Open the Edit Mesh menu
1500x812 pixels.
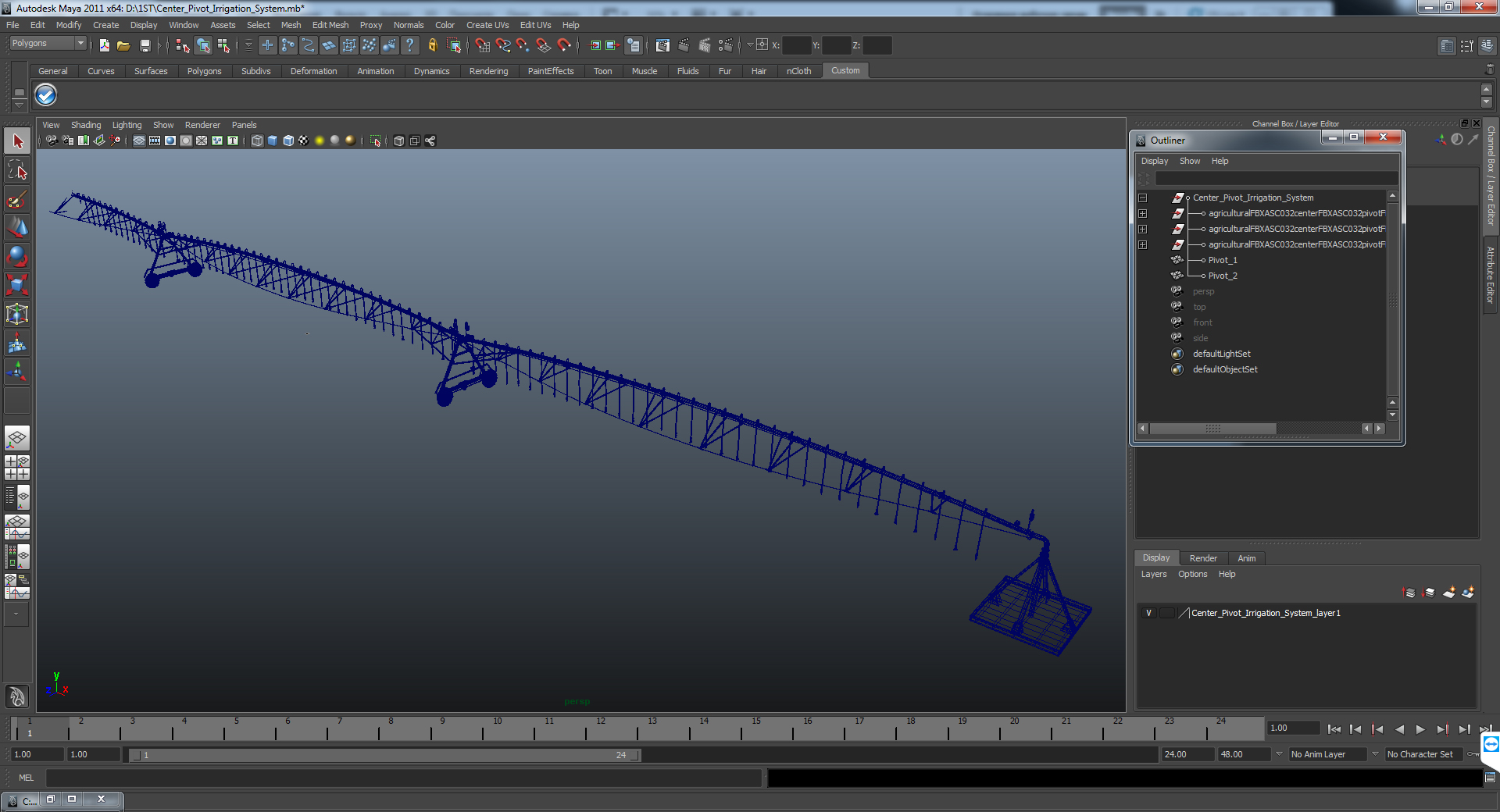point(330,25)
